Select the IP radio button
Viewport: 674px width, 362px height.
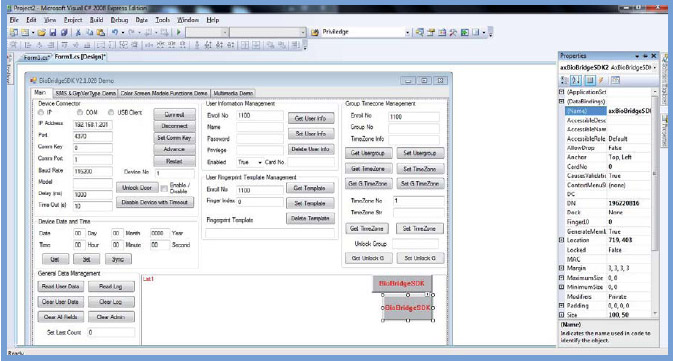point(41,112)
